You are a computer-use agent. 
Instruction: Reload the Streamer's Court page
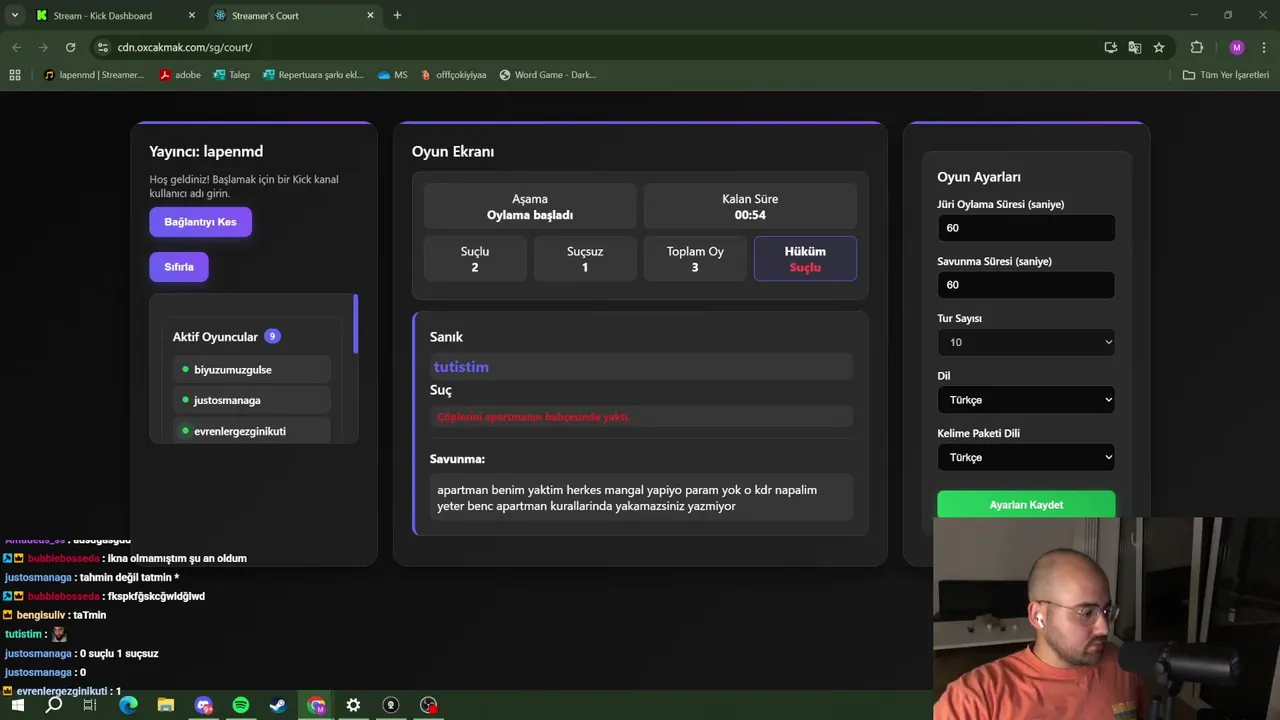[70, 47]
